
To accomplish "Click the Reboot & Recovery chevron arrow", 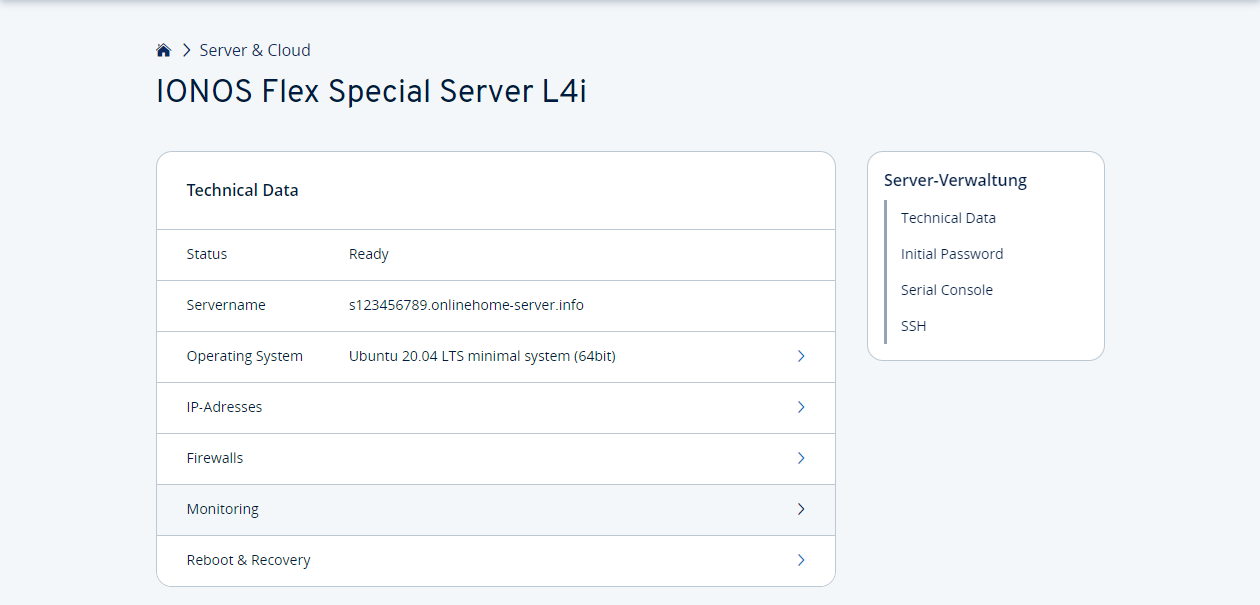I will click(801, 560).
